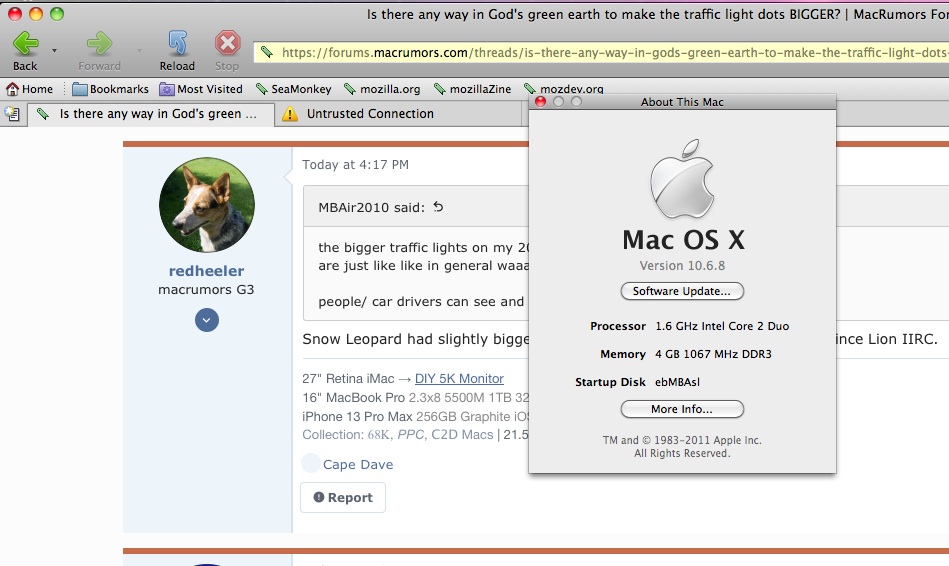Switch to 'Is there any way in God's green' tab
Screen dimensions: 949x566
(x=150, y=114)
